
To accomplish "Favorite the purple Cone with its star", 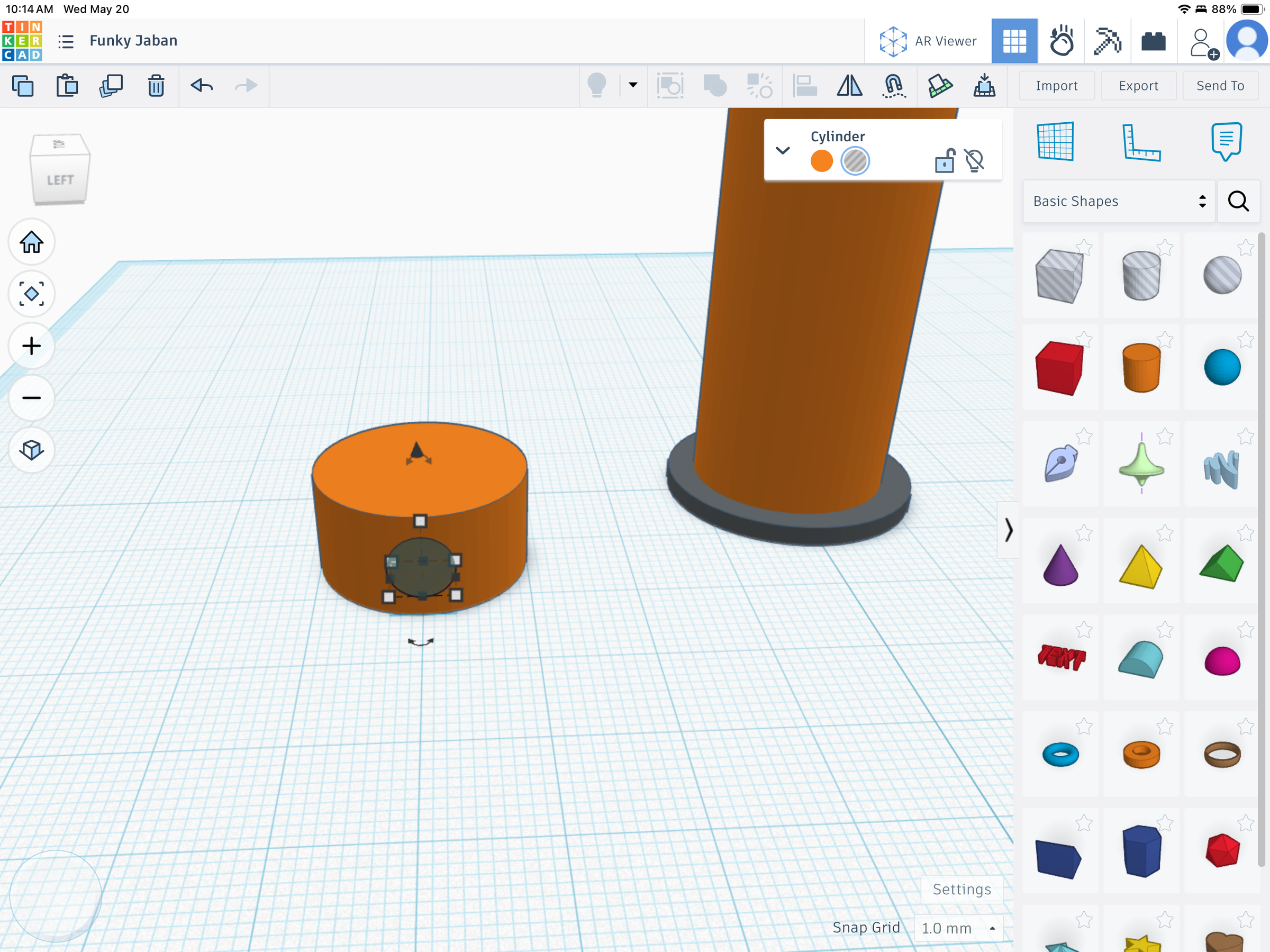I will click(1084, 533).
